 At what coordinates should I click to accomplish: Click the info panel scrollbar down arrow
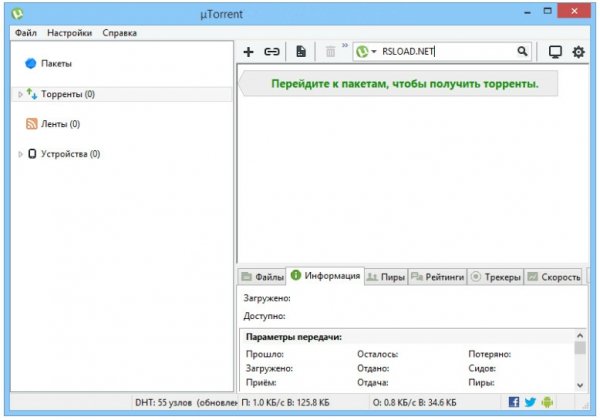(580, 385)
